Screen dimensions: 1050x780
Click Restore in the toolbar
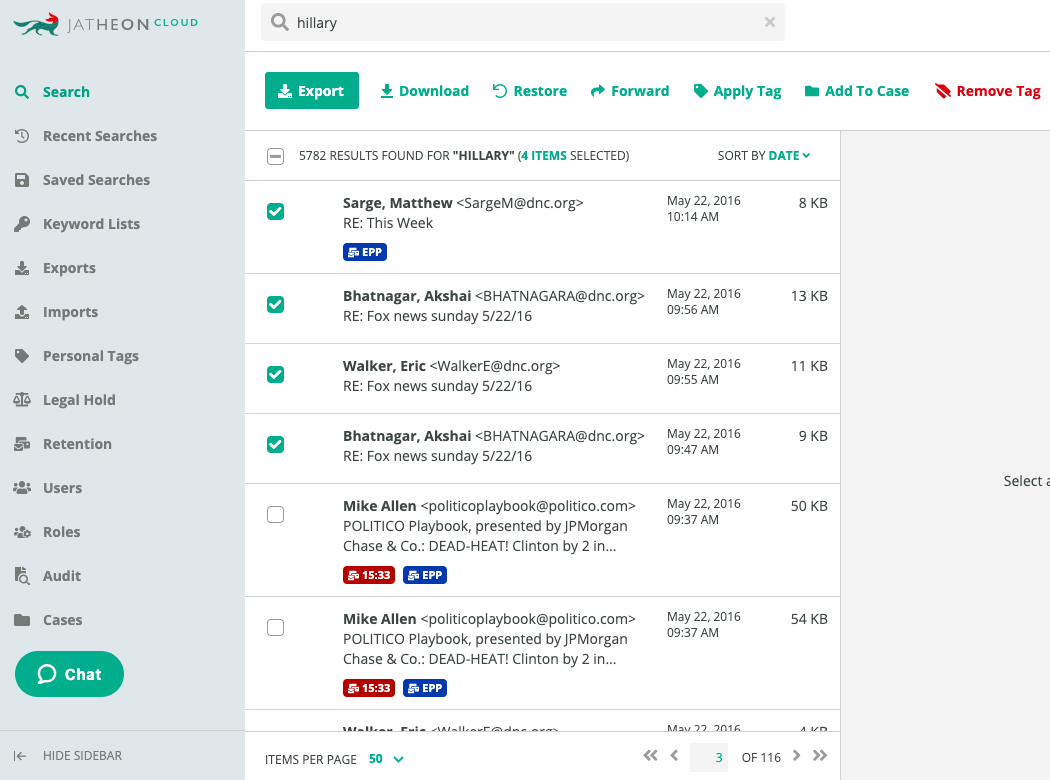tap(530, 91)
